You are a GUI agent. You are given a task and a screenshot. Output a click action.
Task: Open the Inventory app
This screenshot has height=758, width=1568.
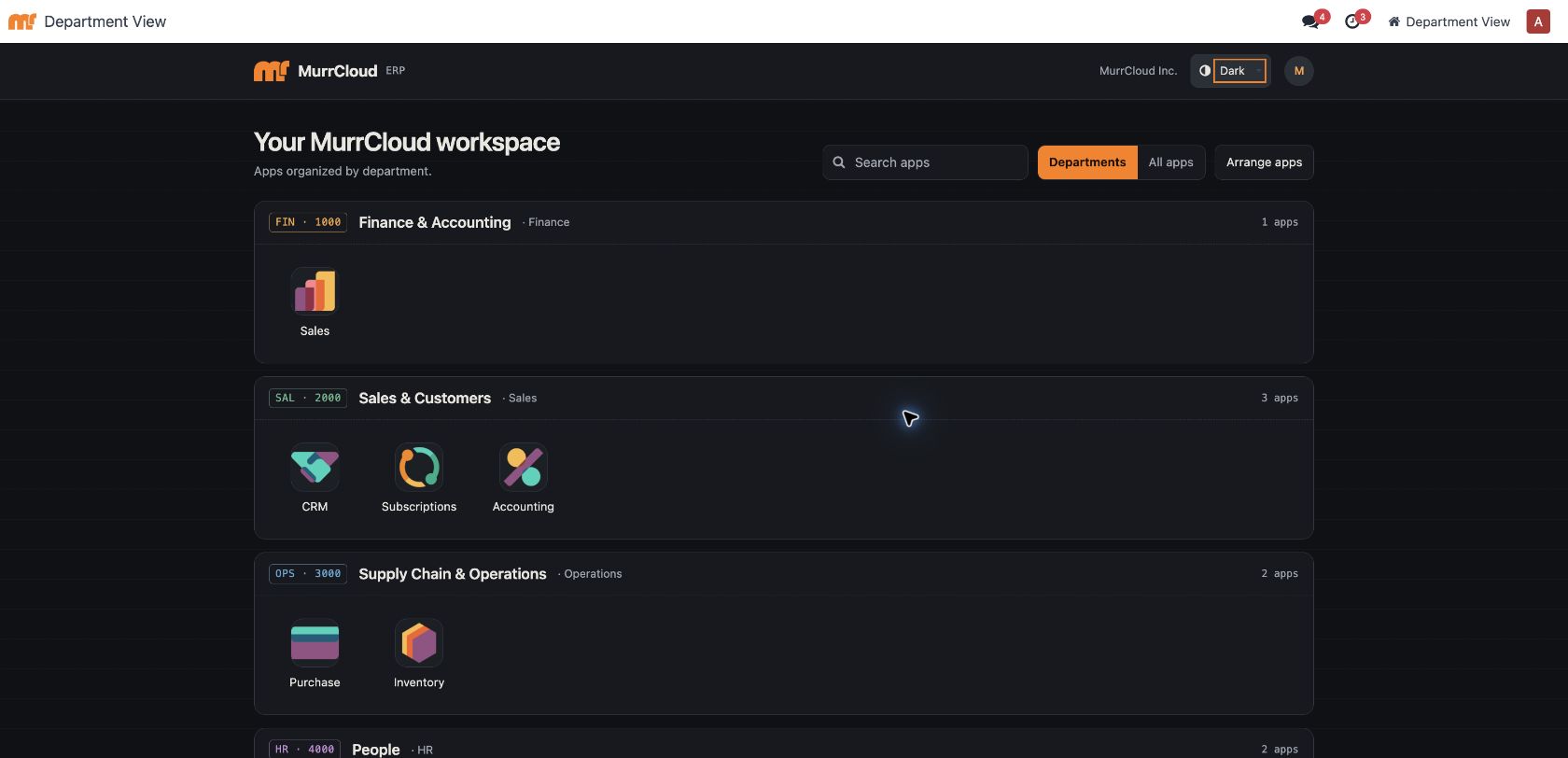click(x=419, y=642)
